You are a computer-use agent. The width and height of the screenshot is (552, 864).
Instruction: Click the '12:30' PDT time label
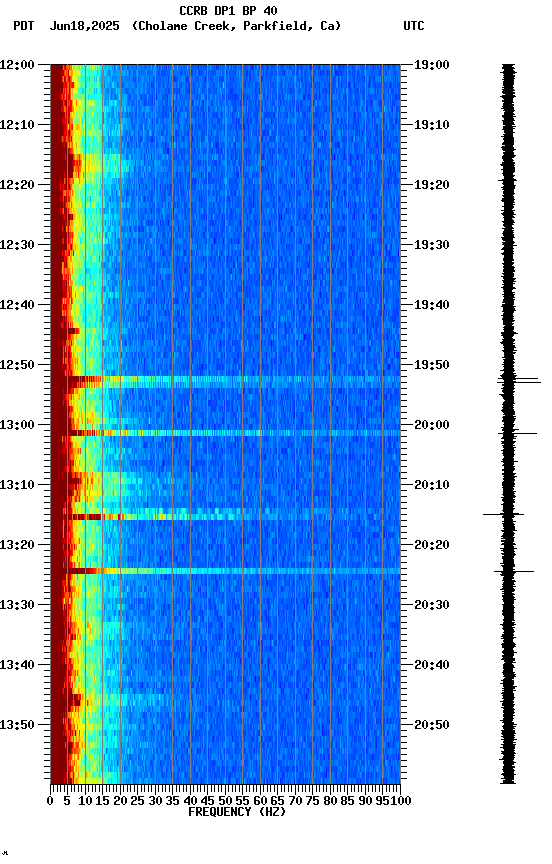(x=17, y=245)
